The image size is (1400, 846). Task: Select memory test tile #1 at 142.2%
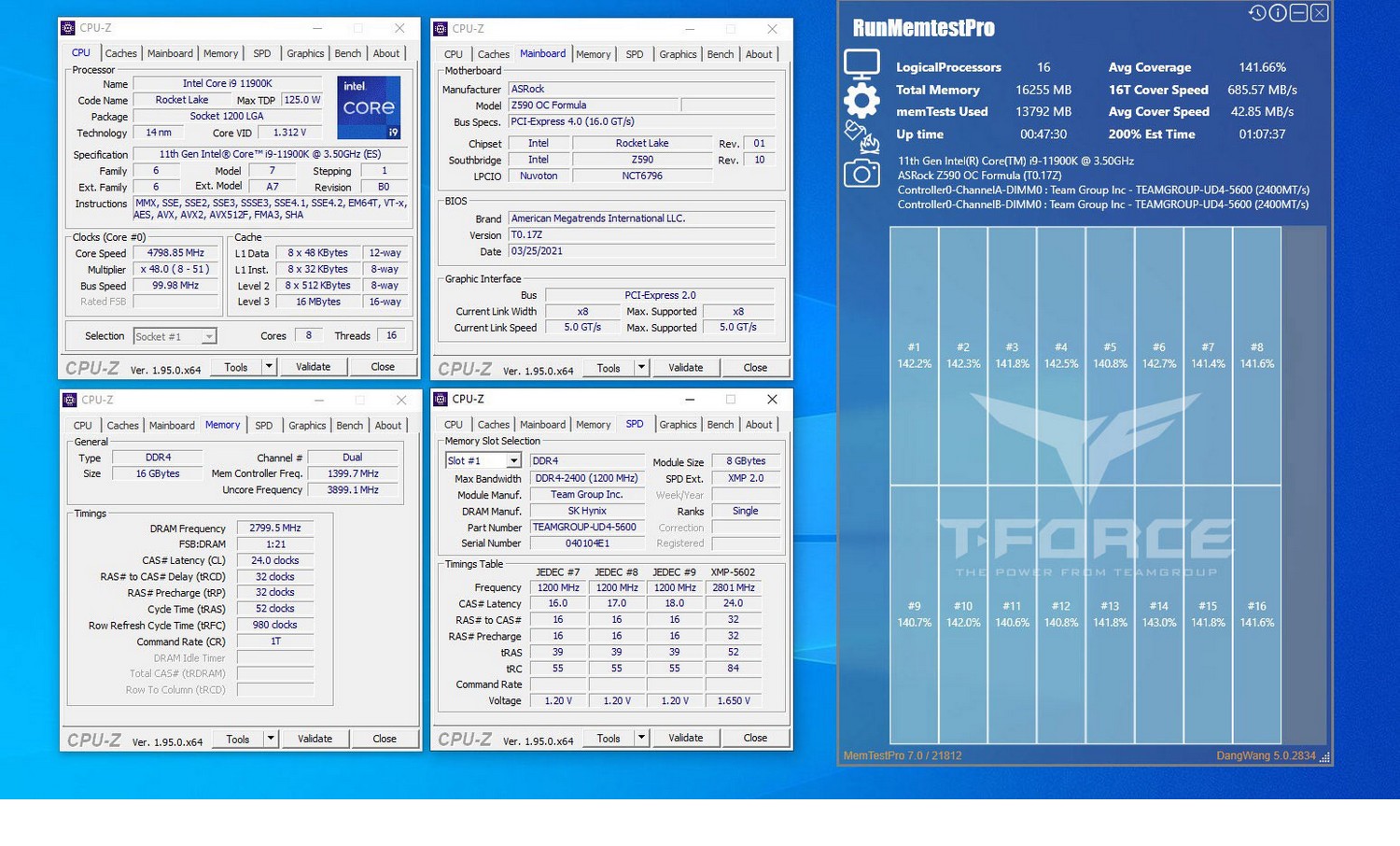click(914, 356)
